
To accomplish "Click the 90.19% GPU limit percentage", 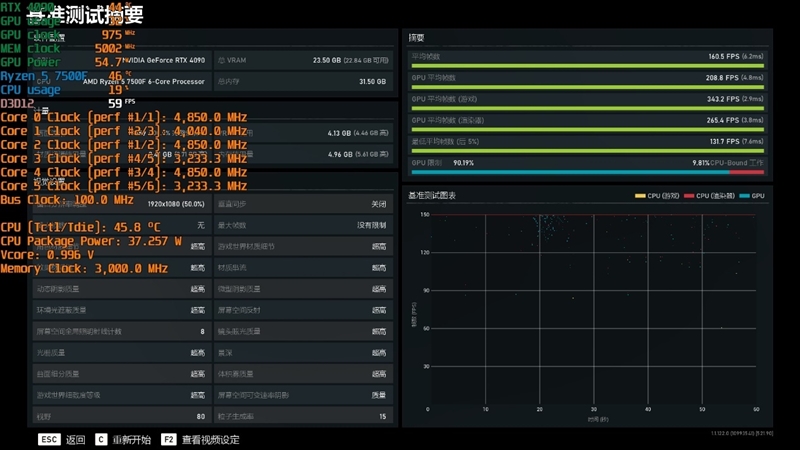I will pyautogui.click(x=463, y=163).
